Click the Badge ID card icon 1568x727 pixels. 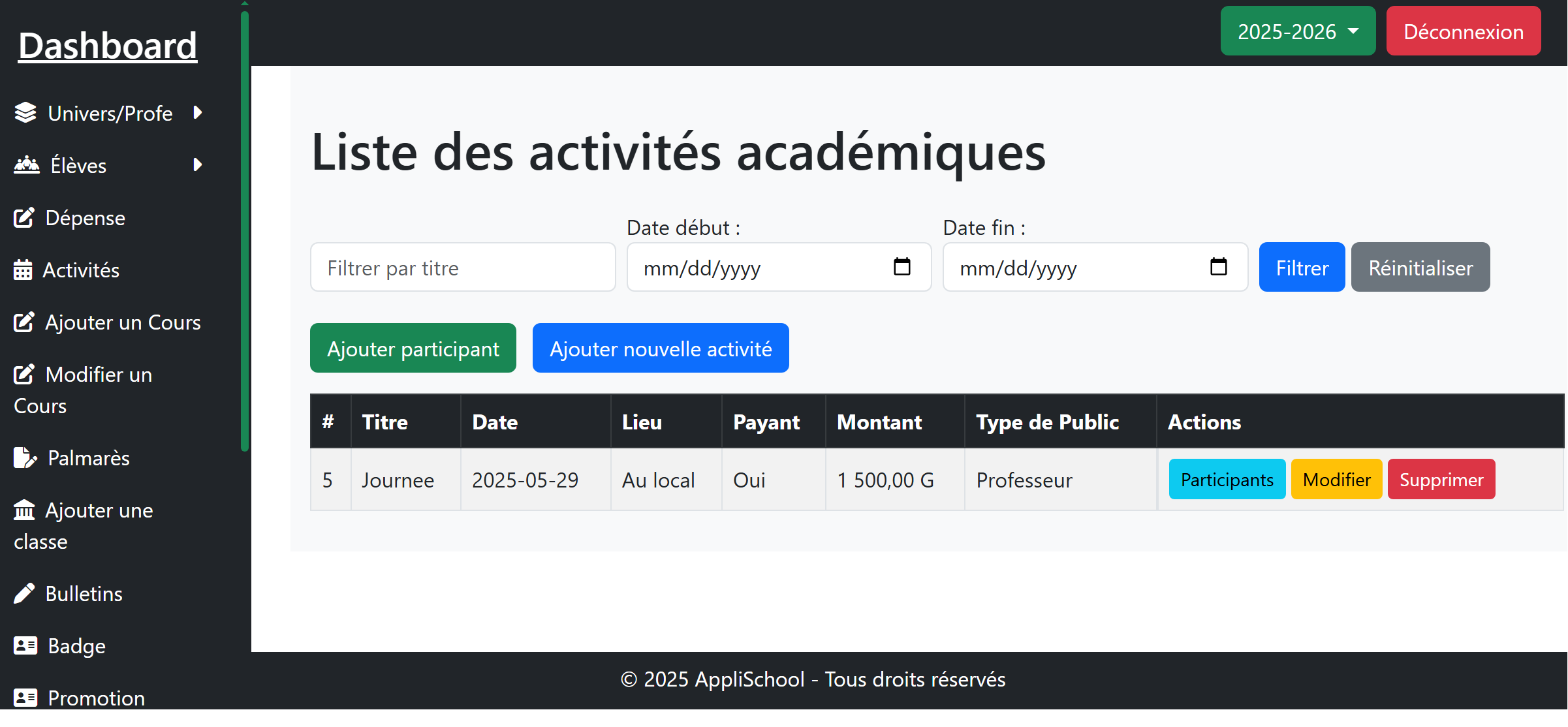point(25,645)
